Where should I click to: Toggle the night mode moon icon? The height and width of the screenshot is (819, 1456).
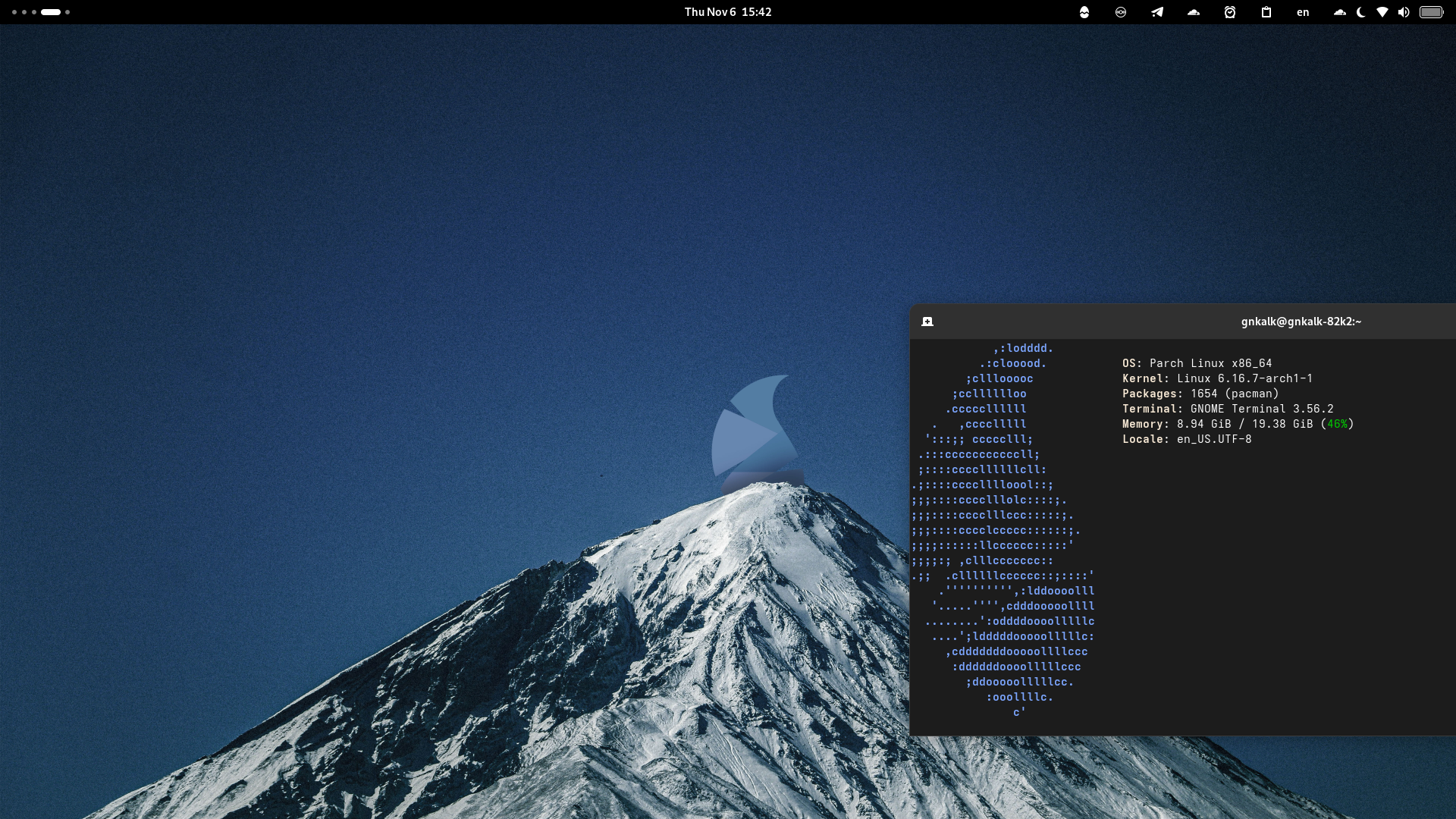[x=1361, y=12]
